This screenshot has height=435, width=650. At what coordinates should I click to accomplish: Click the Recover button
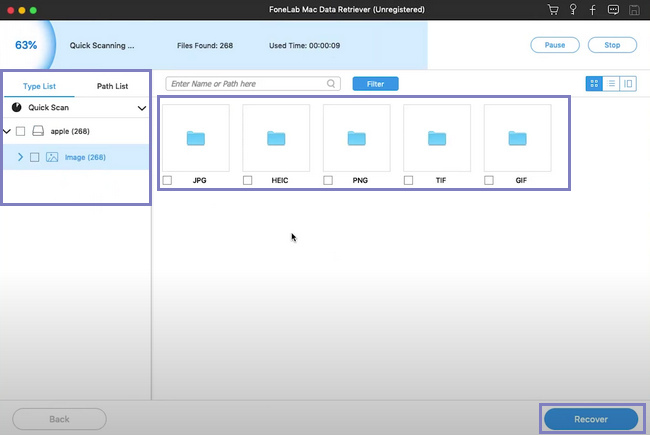(x=591, y=419)
